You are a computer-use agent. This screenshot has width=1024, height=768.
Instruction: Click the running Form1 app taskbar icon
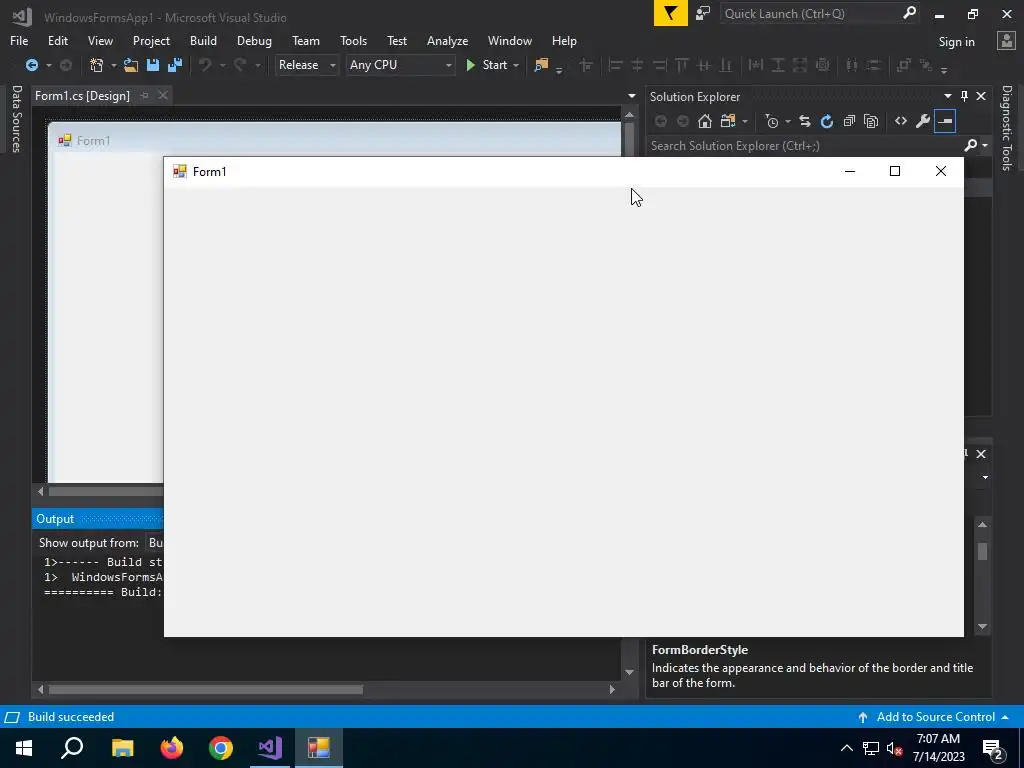click(319, 748)
